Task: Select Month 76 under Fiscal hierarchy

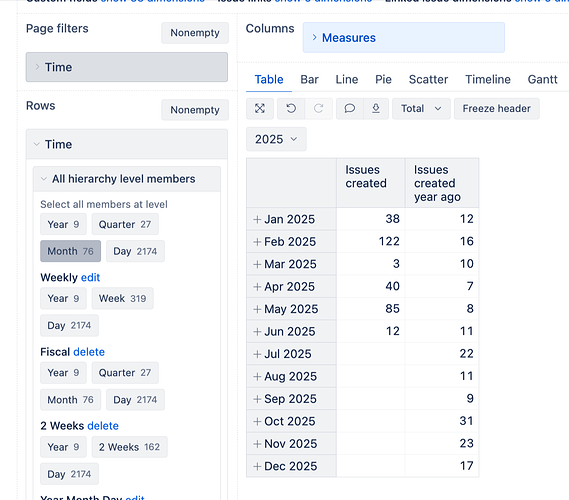Action: coord(70,400)
